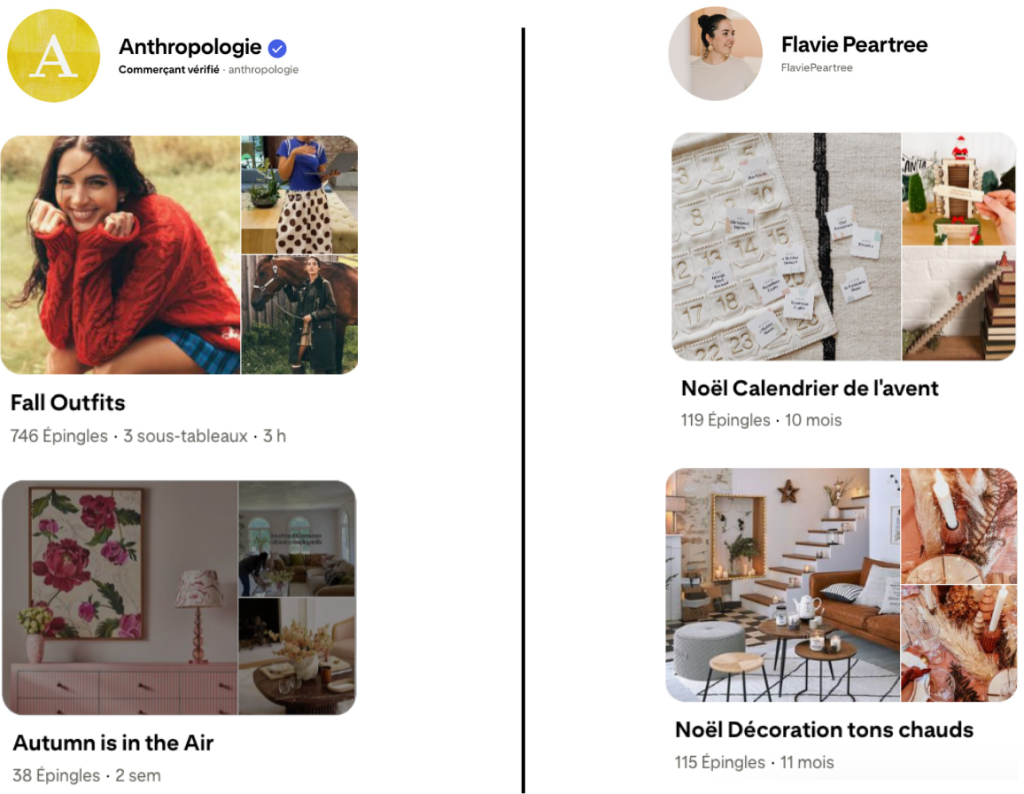1024x794 pixels.
Task: Open the Fall Outfits board title
Action: [68, 403]
